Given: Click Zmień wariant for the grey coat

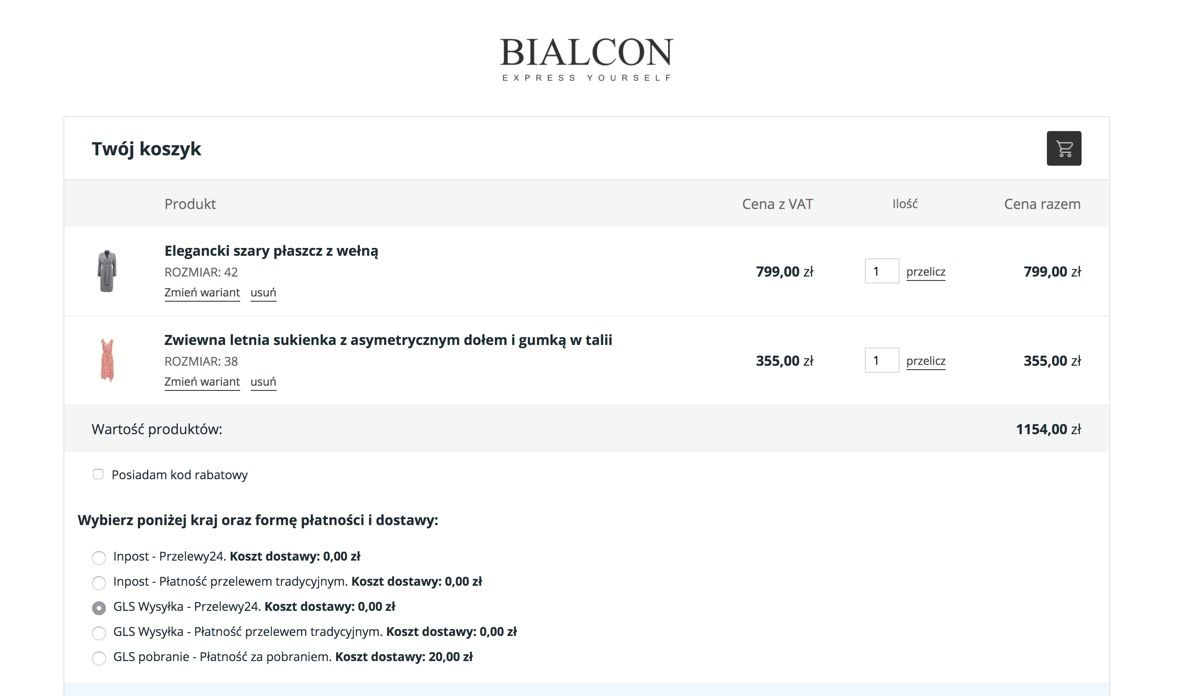Looking at the screenshot, I should coord(202,293).
